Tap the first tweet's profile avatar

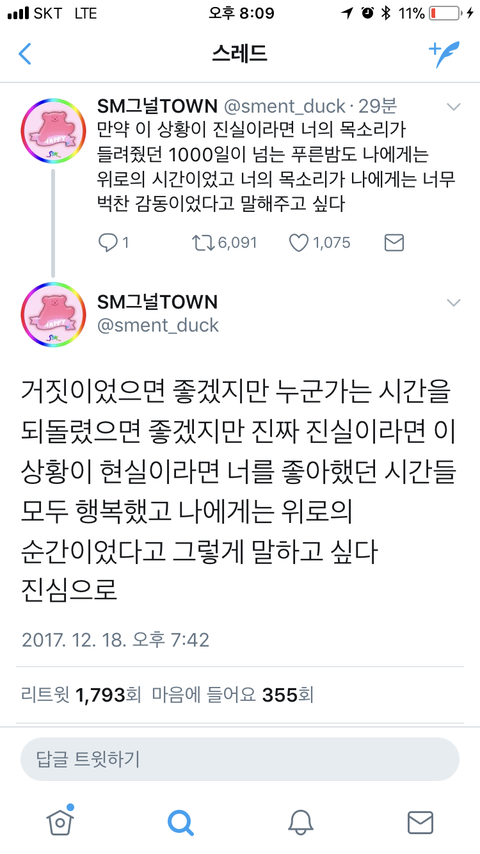[53, 131]
